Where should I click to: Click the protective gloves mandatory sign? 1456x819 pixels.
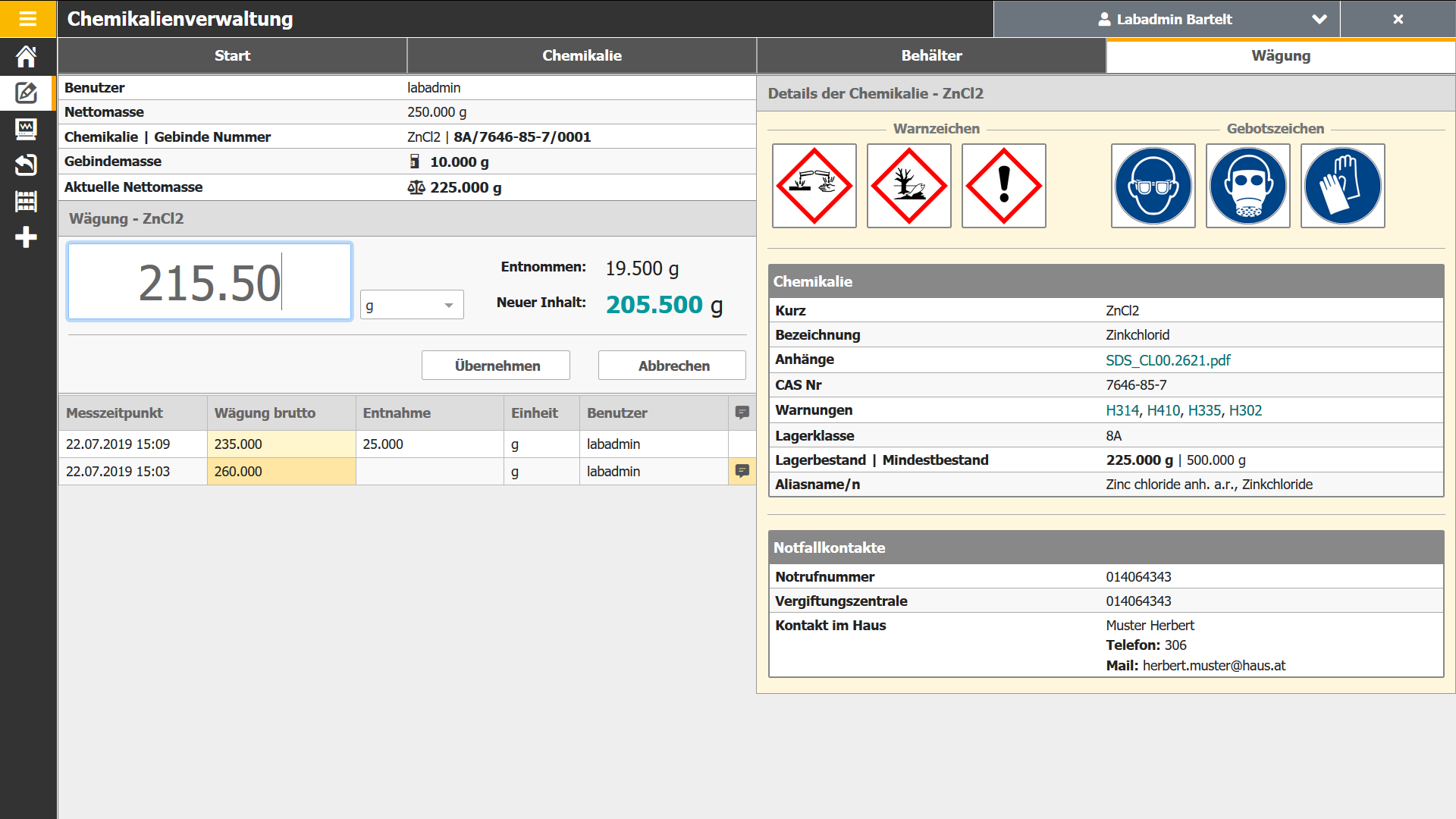pyautogui.click(x=1342, y=186)
